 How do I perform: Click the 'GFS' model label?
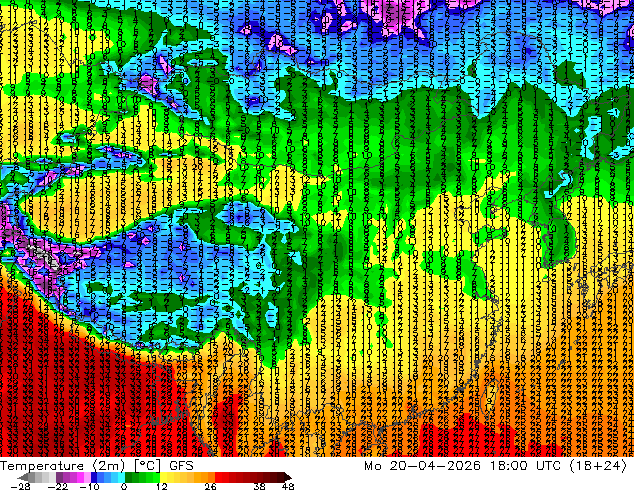coord(181,466)
